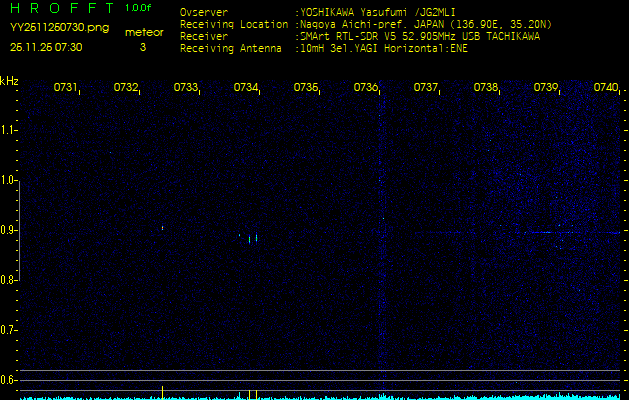
Task: Click the 0731 time marker
Action: point(65,87)
